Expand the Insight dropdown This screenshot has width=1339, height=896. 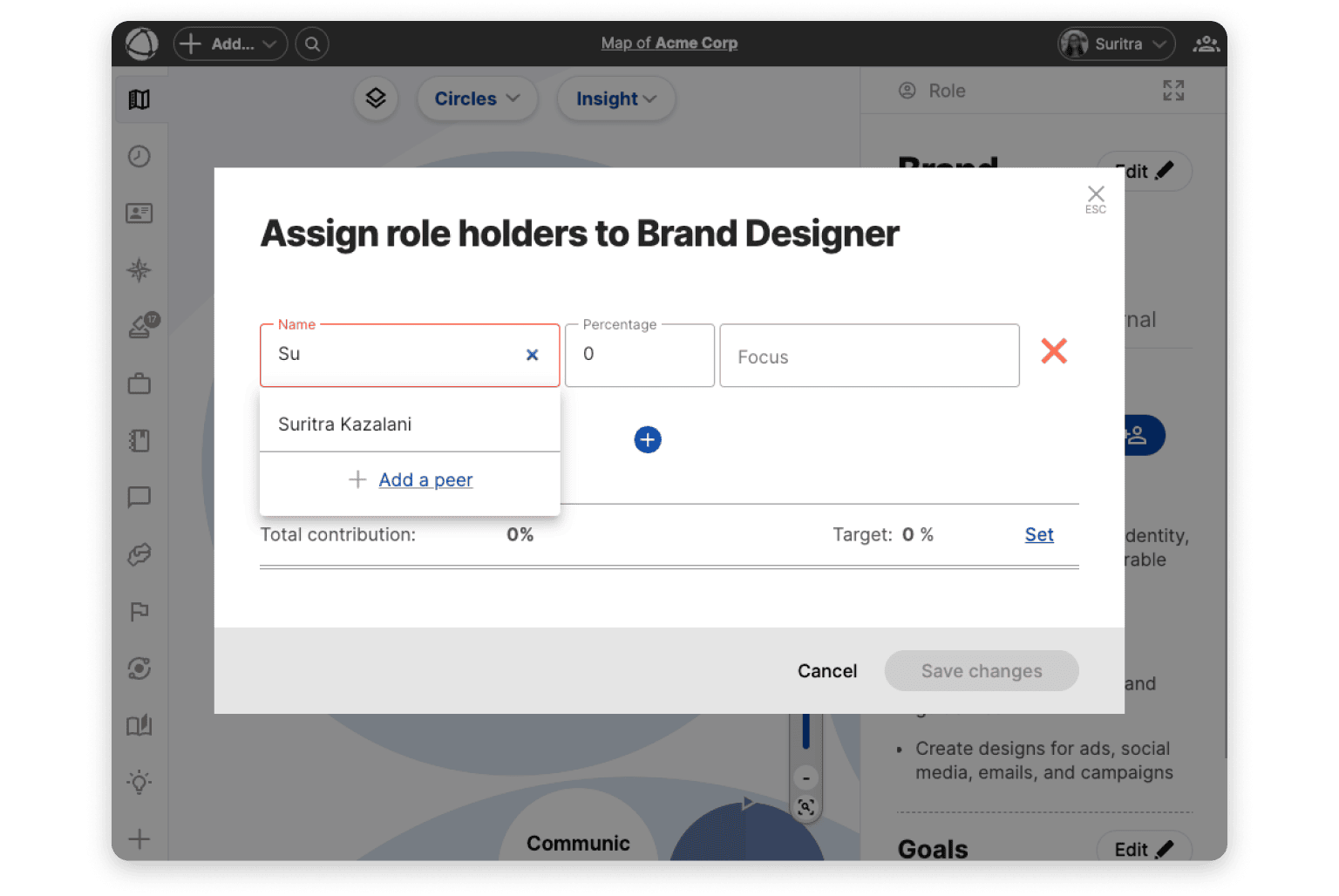point(615,98)
